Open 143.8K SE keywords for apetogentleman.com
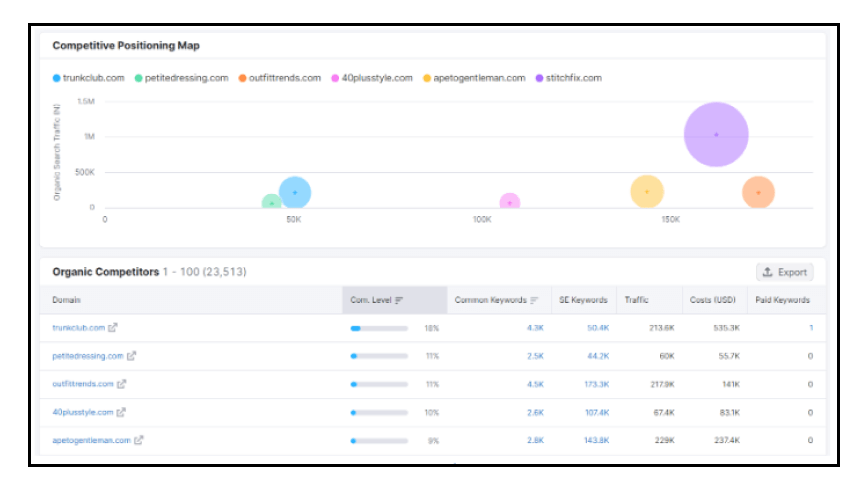Image resolution: width=867 pixels, height=489 pixels. pos(597,440)
